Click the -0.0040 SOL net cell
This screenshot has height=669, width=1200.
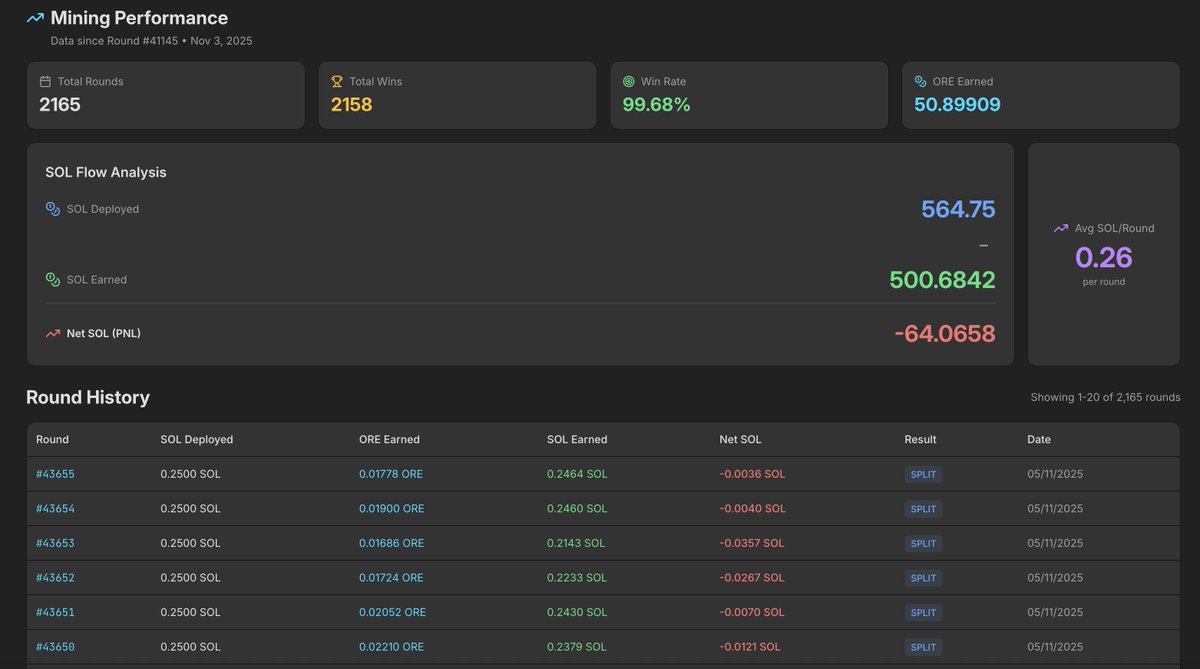753,509
